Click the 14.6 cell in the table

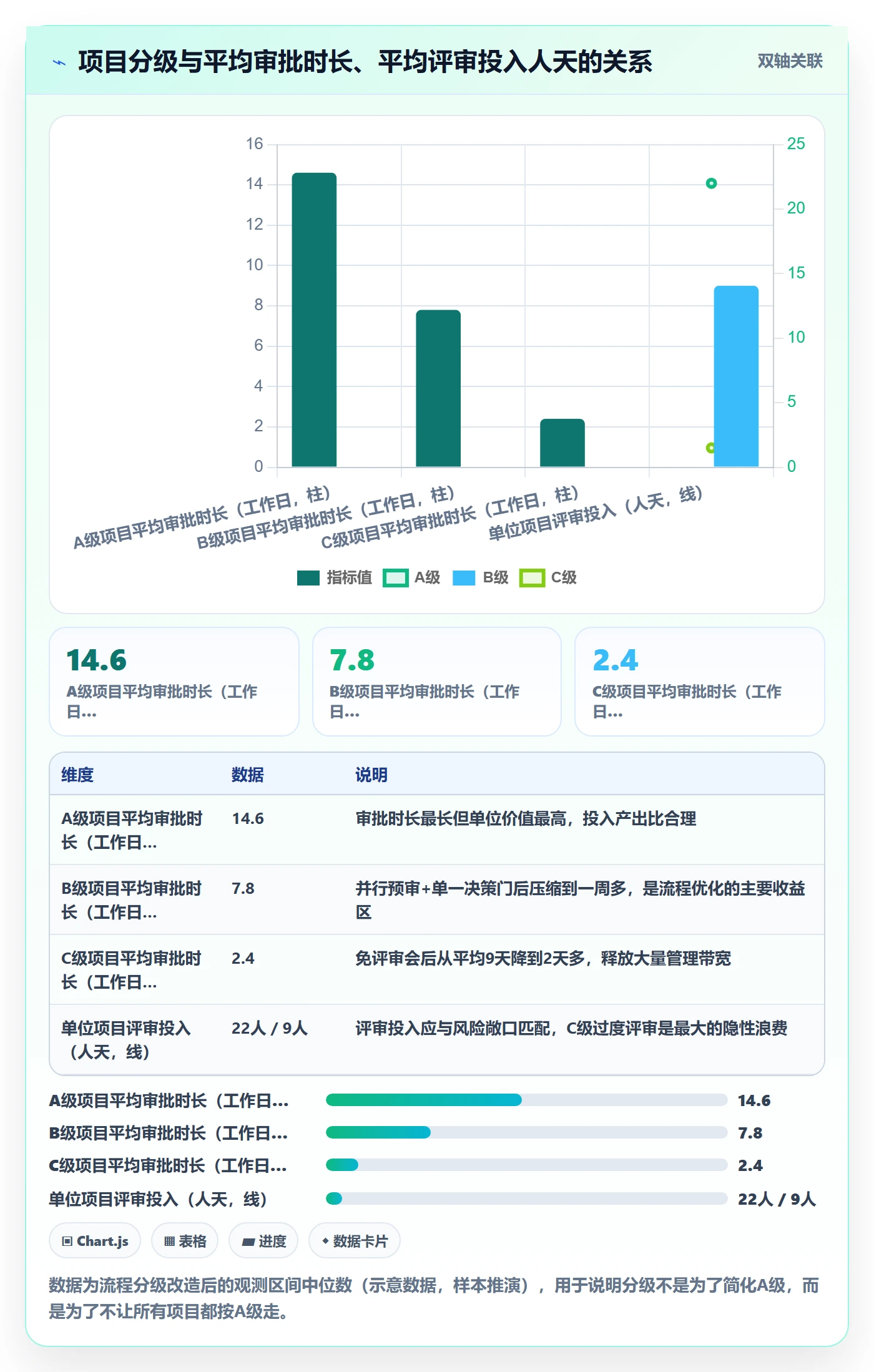pos(248,818)
